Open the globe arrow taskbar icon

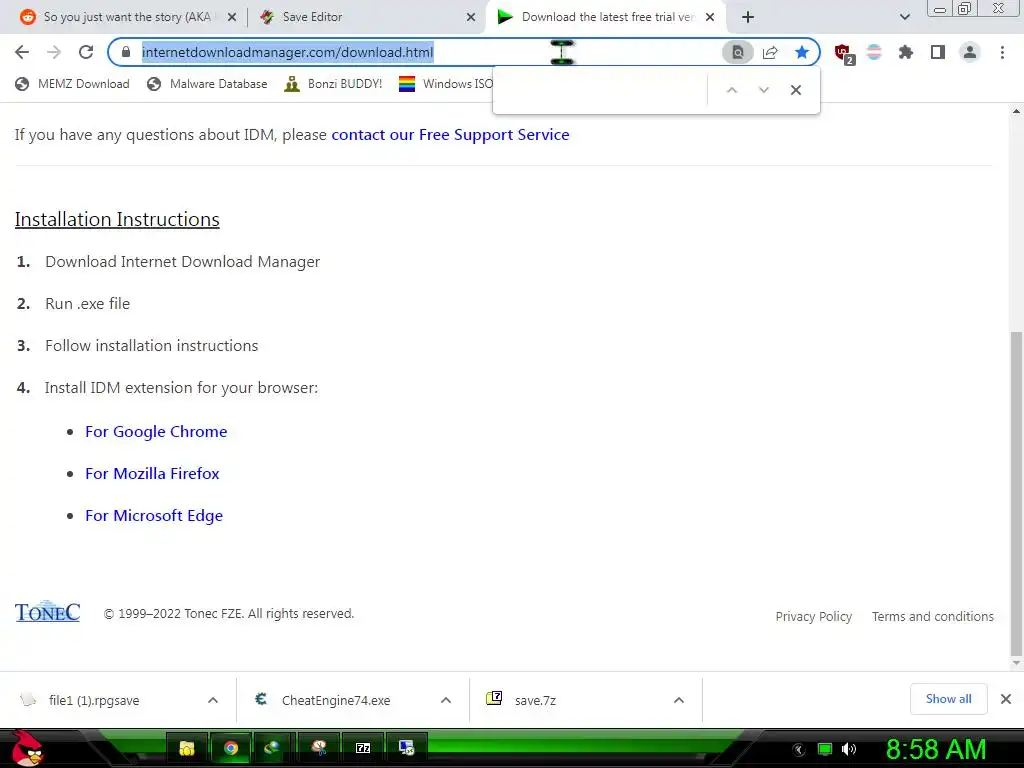[x=274, y=748]
